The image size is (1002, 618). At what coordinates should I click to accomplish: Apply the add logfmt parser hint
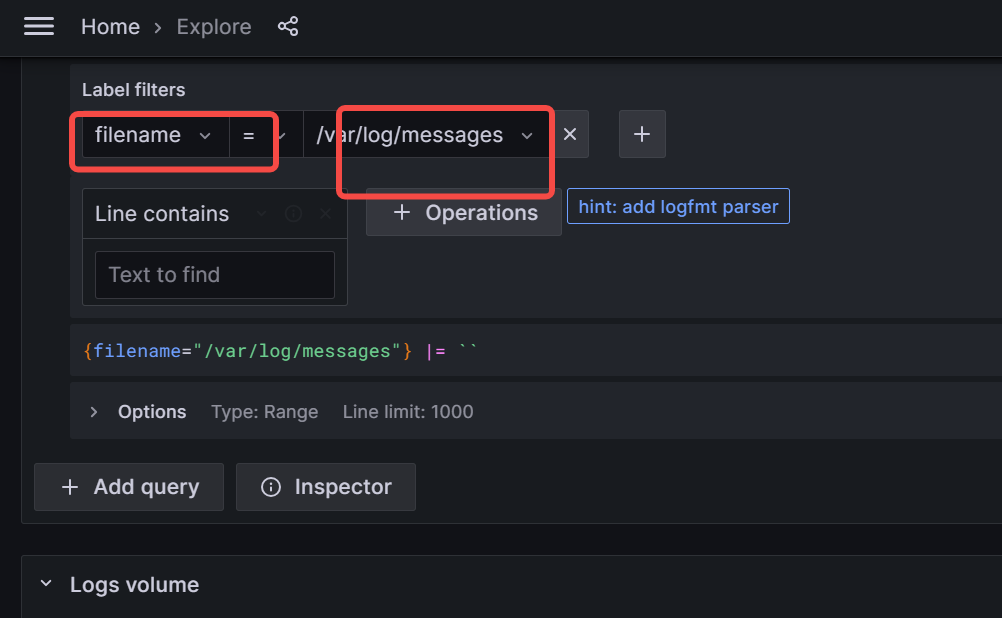(x=678, y=206)
